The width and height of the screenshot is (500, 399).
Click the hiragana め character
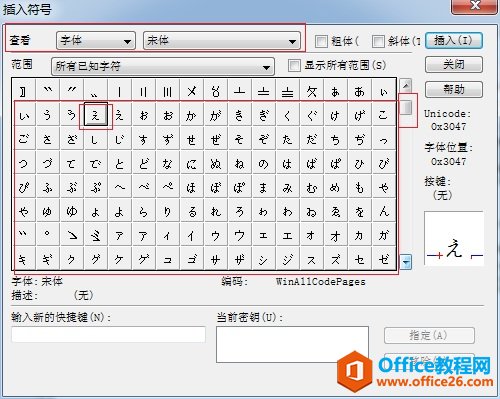(x=335, y=187)
